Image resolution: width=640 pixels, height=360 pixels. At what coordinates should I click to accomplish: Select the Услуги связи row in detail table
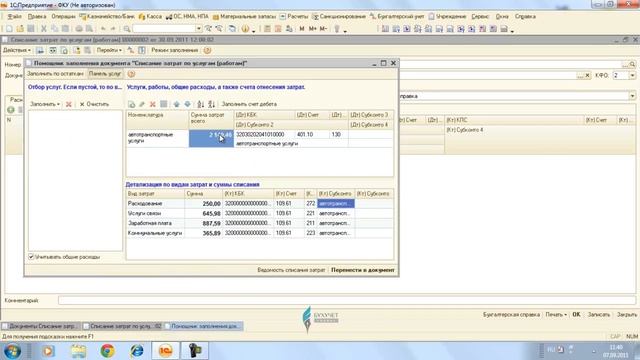tap(260, 213)
